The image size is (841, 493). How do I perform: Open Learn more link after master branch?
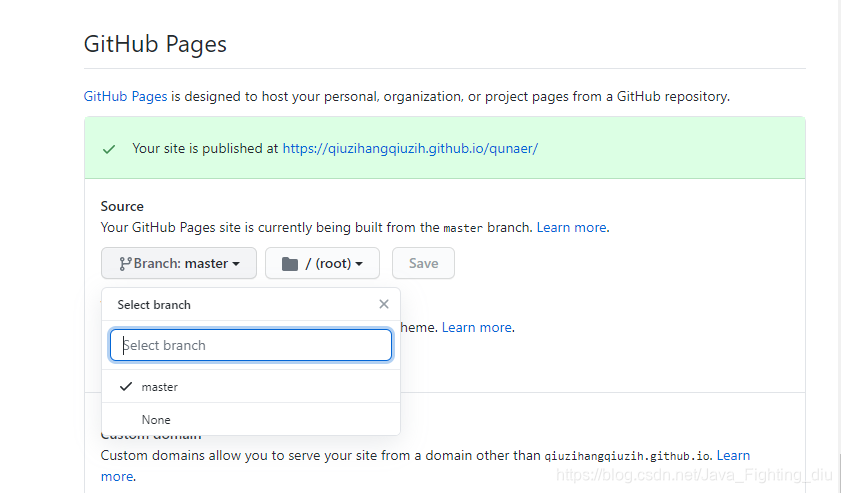(571, 227)
